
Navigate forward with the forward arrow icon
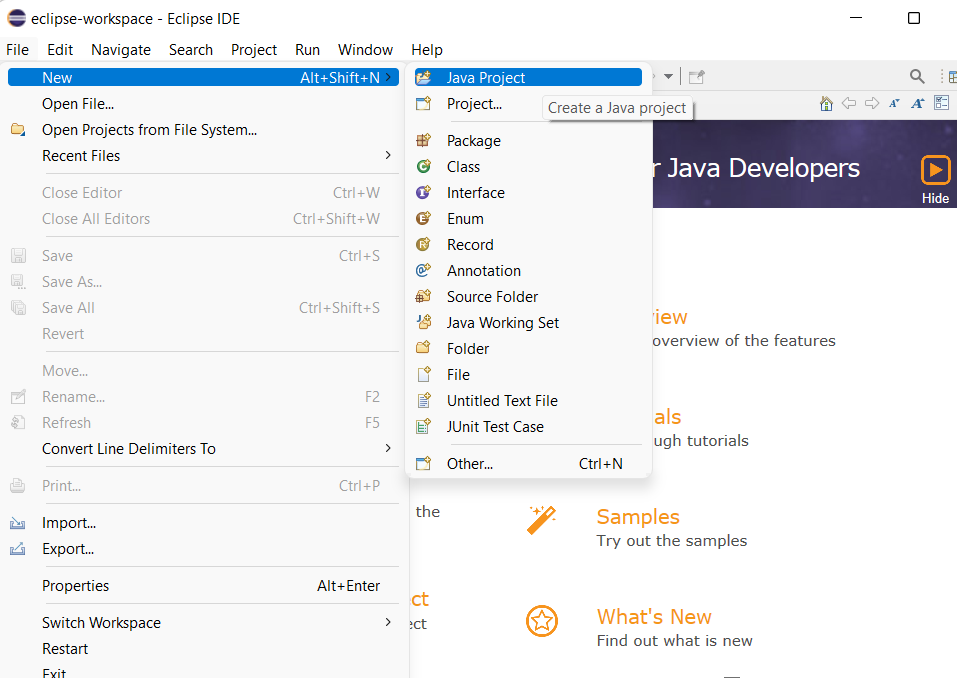[871, 102]
